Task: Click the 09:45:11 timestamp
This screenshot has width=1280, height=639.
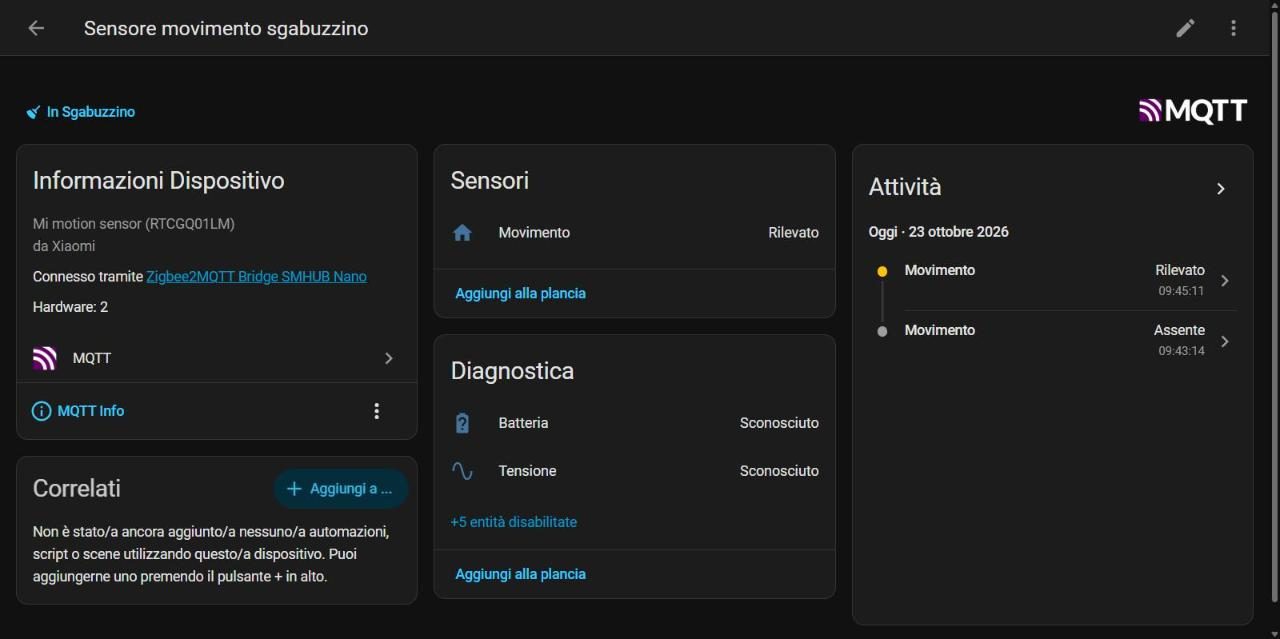Action: click(x=1182, y=291)
